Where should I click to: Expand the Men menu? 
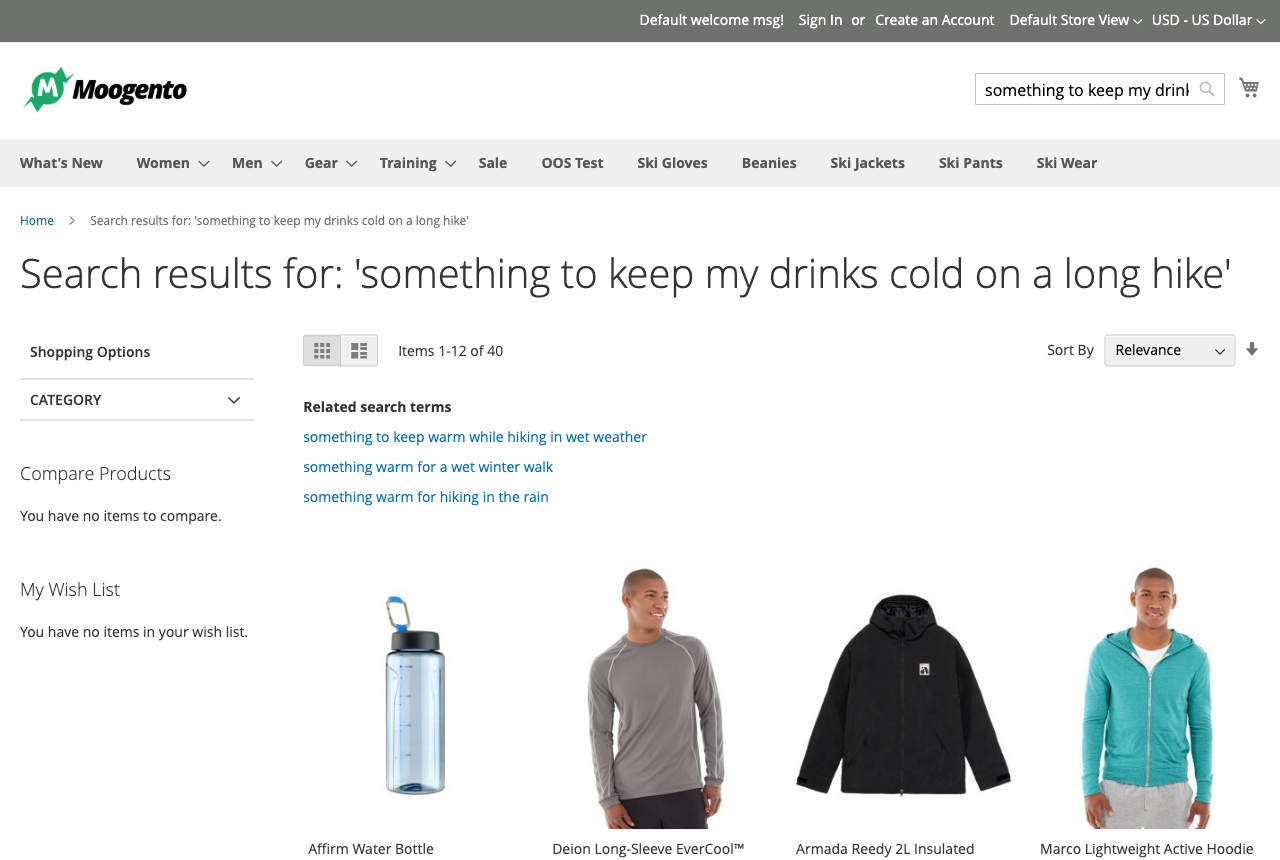click(257, 163)
